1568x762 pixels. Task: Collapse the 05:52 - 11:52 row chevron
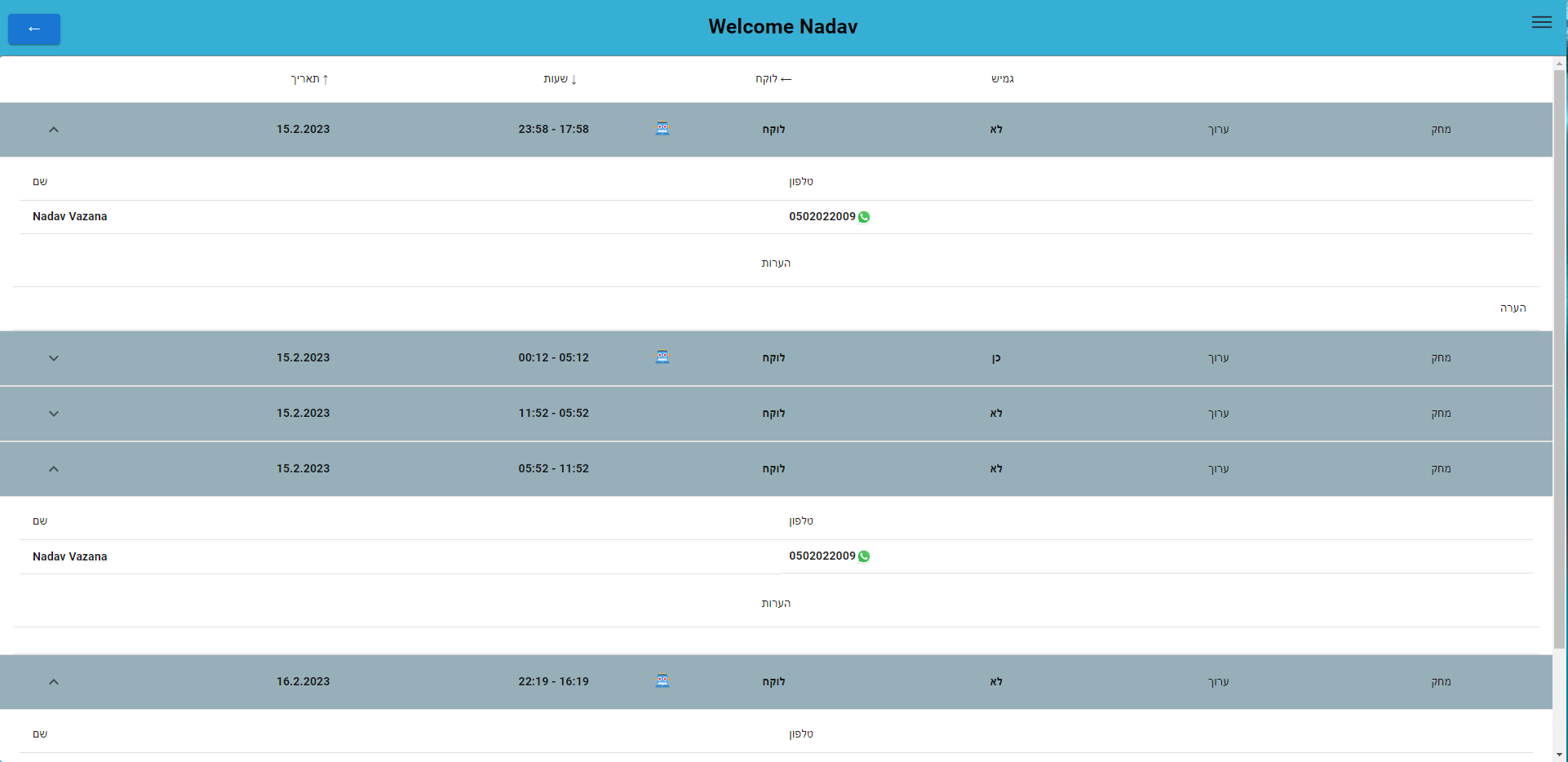click(54, 468)
